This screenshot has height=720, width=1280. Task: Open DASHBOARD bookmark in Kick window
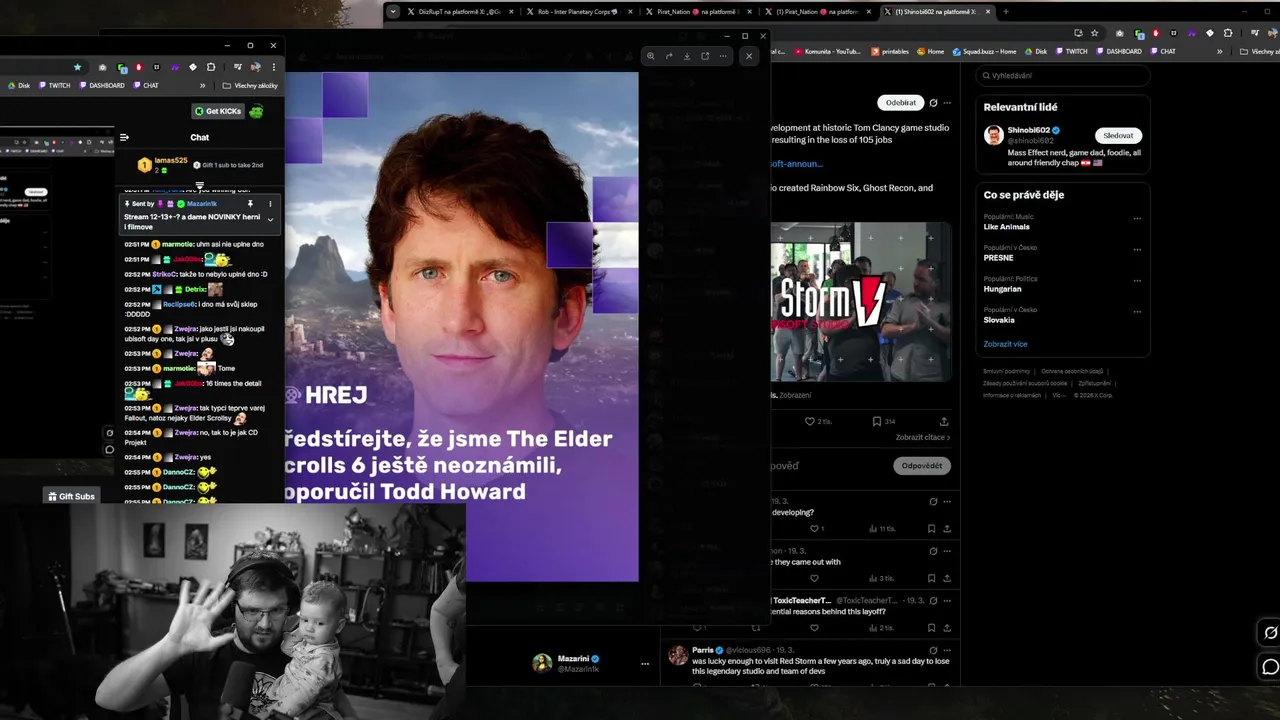[102, 85]
